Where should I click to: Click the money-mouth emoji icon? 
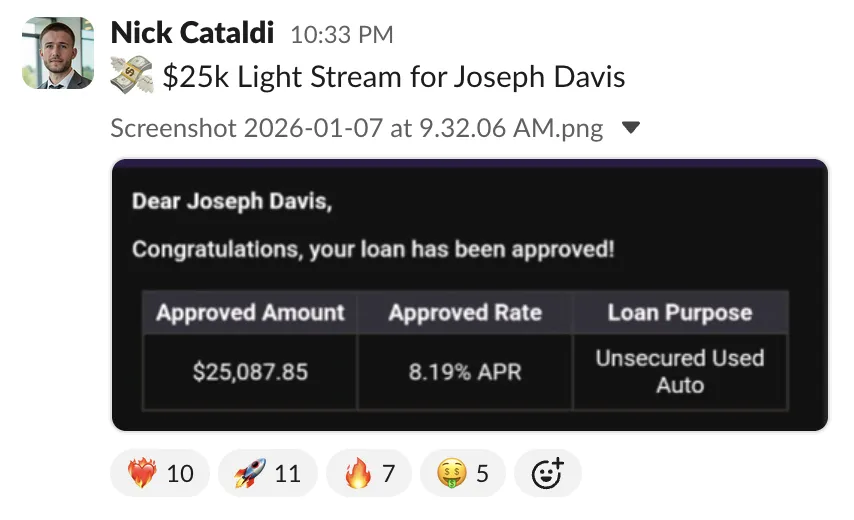click(x=452, y=473)
